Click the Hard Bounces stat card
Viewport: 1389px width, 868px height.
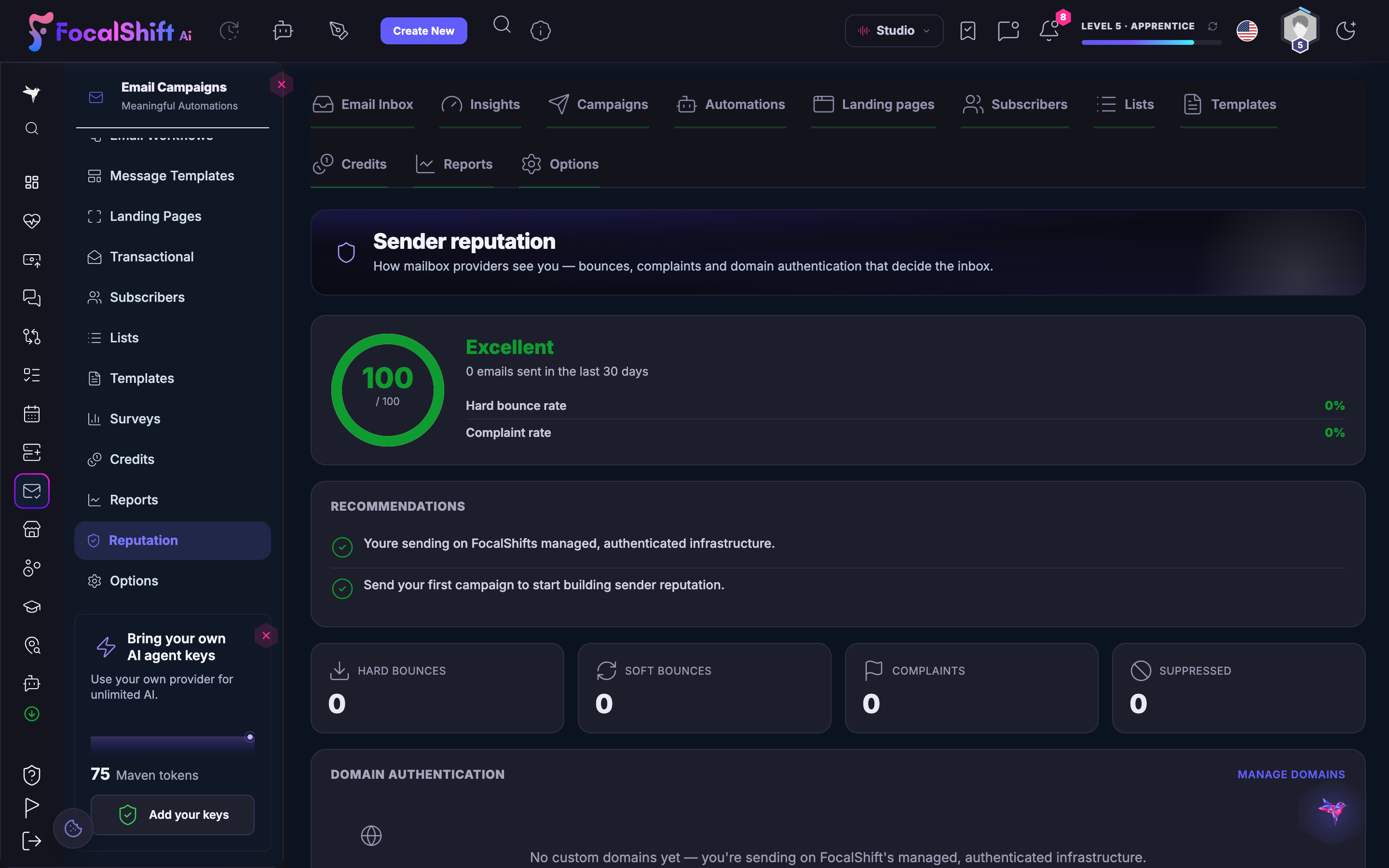(437, 688)
